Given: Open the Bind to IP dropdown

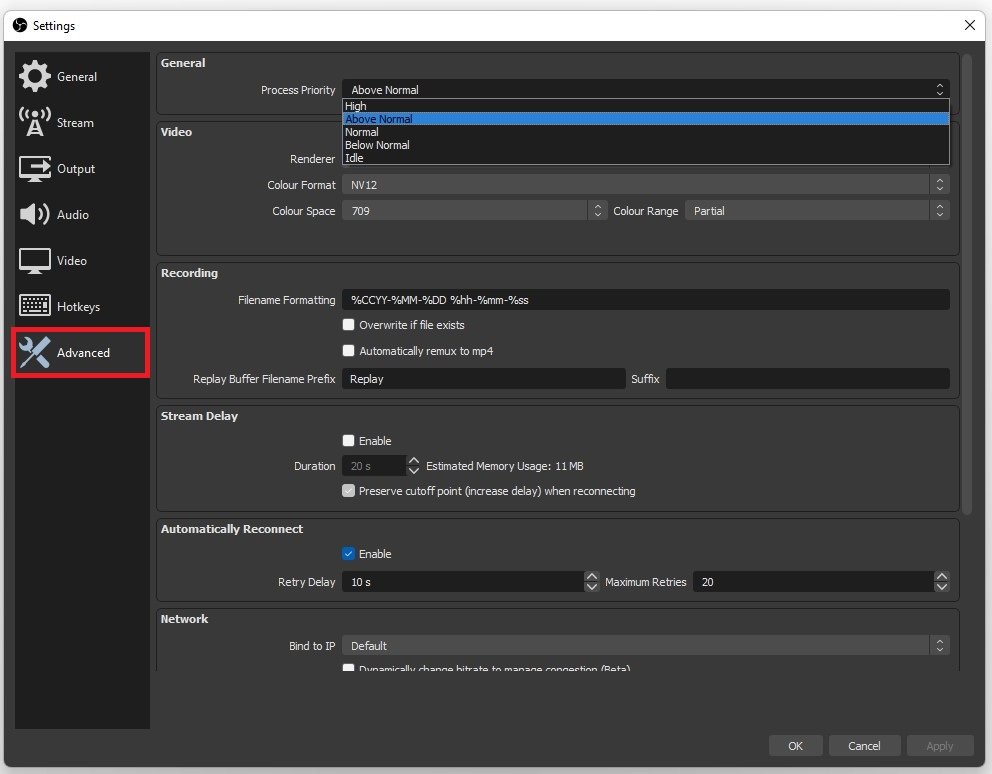Looking at the screenshot, I should pyautogui.click(x=645, y=646).
